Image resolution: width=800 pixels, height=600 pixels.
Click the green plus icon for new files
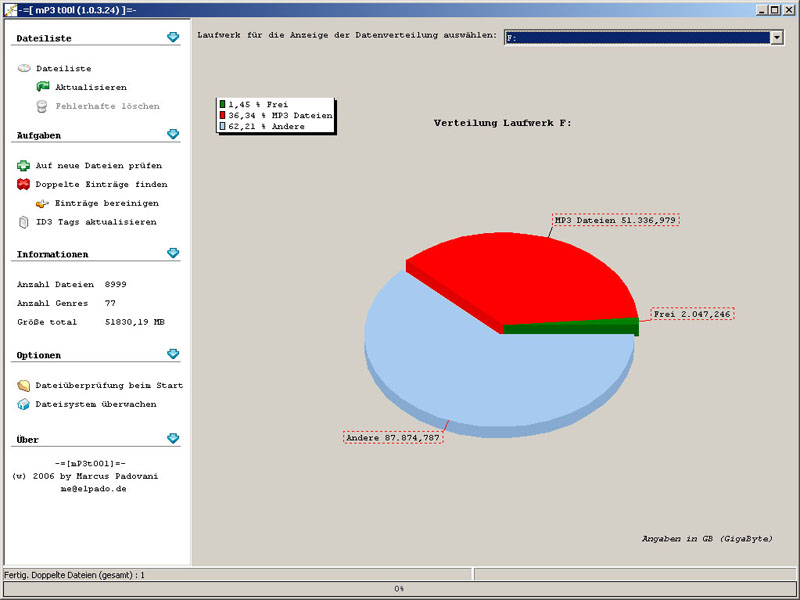click(x=23, y=165)
